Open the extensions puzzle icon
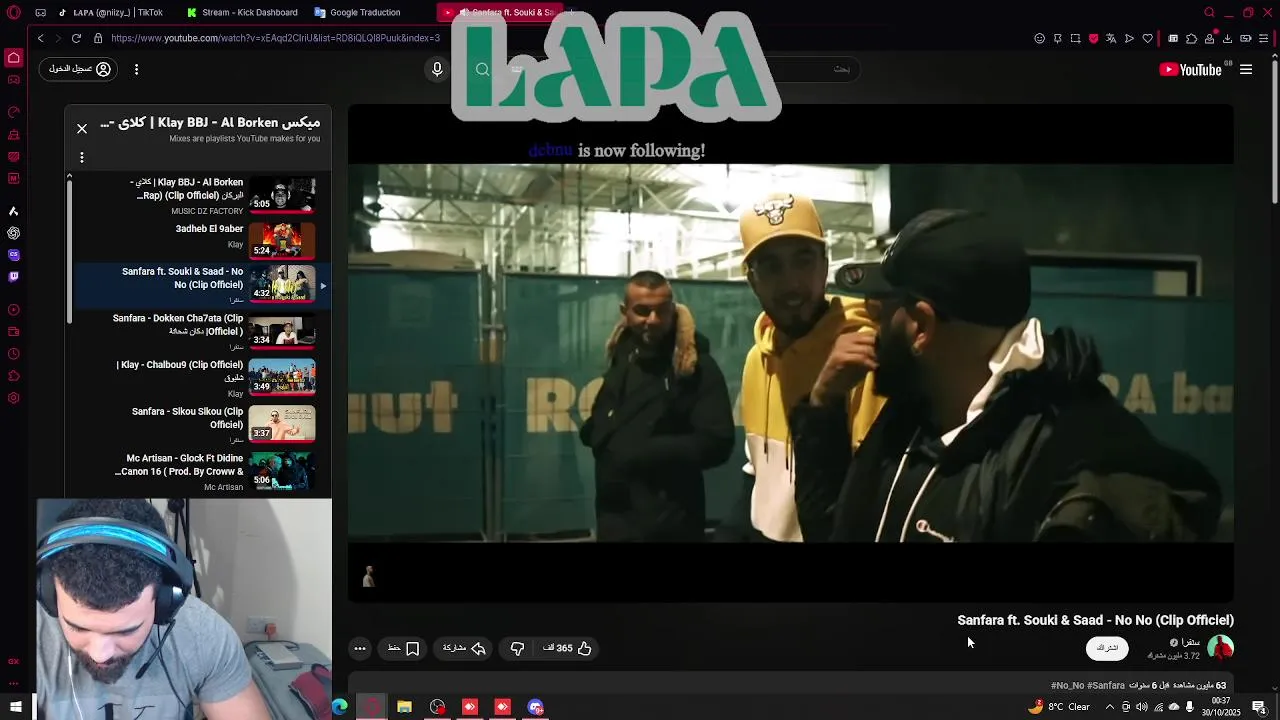 pyautogui.click(x=1191, y=38)
